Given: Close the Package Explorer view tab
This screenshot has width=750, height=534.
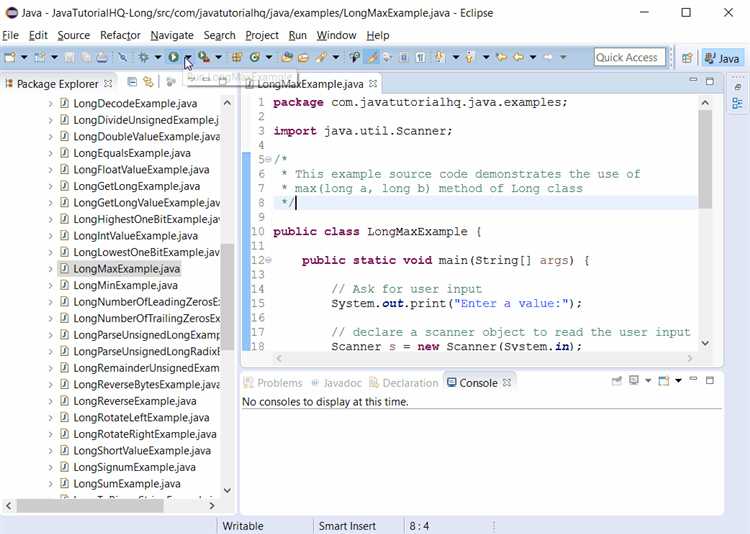Looking at the screenshot, I should [109, 84].
